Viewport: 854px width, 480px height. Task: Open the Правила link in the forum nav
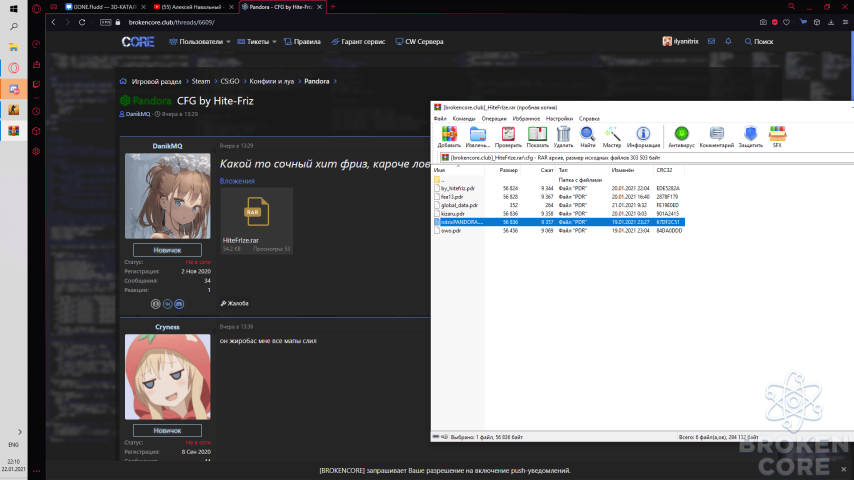click(302, 41)
